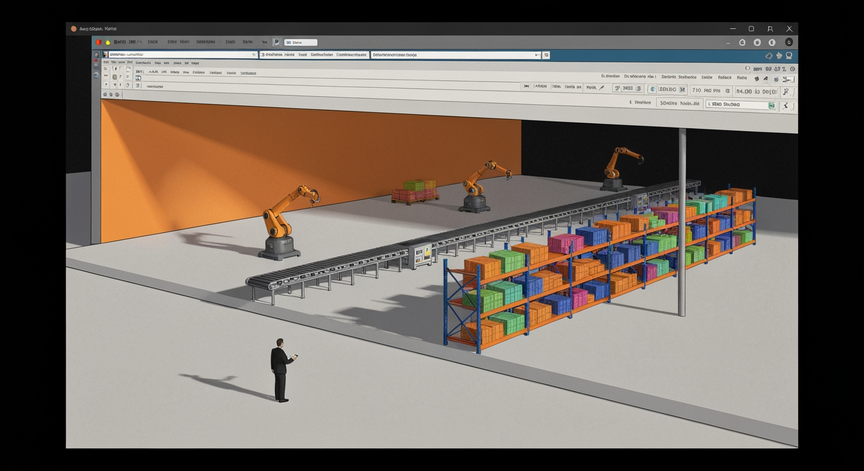This screenshot has height=471, width=864.
Task: Click the yellow circle icon beside the red one
Action: click(x=107, y=42)
